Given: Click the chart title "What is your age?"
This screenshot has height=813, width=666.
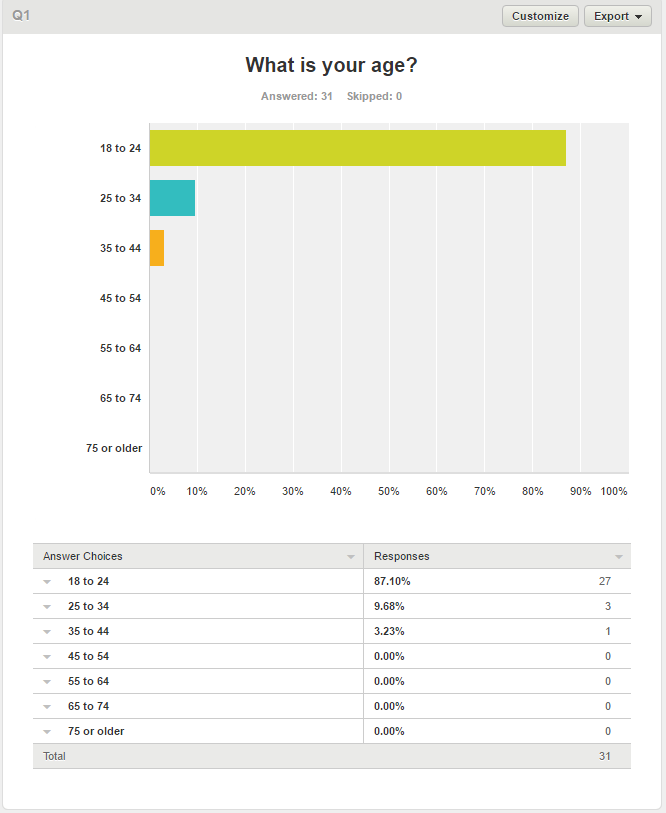Looking at the screenshot, I should 331,65.
